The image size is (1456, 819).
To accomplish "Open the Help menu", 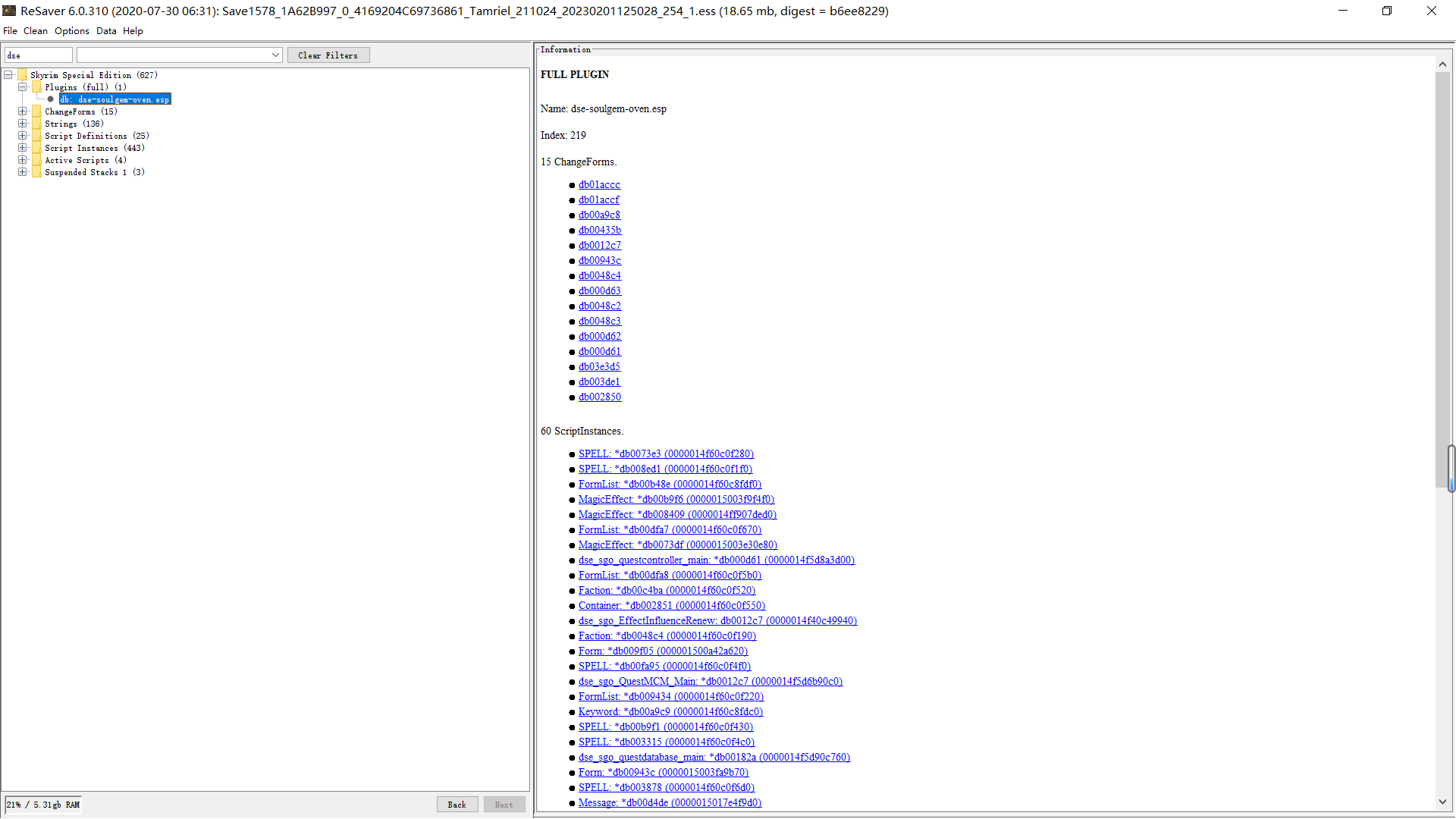I will (133, 31).
